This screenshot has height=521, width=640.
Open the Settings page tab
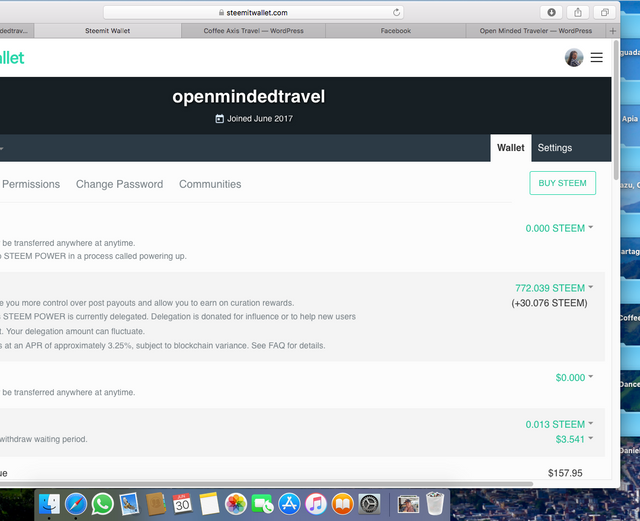click(555, 148)
